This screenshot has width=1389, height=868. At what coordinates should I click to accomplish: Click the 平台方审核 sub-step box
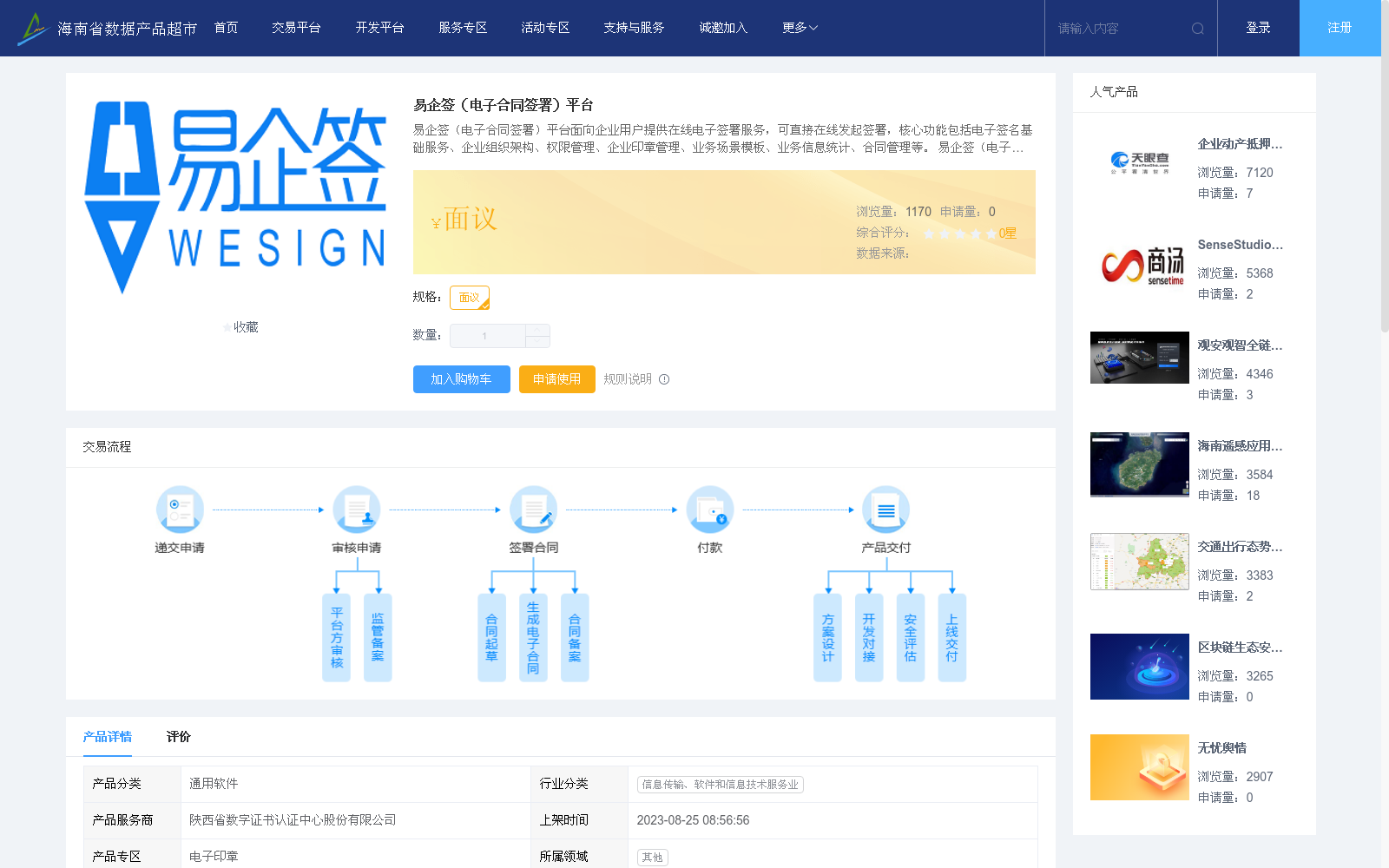pyautogui.click(x=337, y=638)
